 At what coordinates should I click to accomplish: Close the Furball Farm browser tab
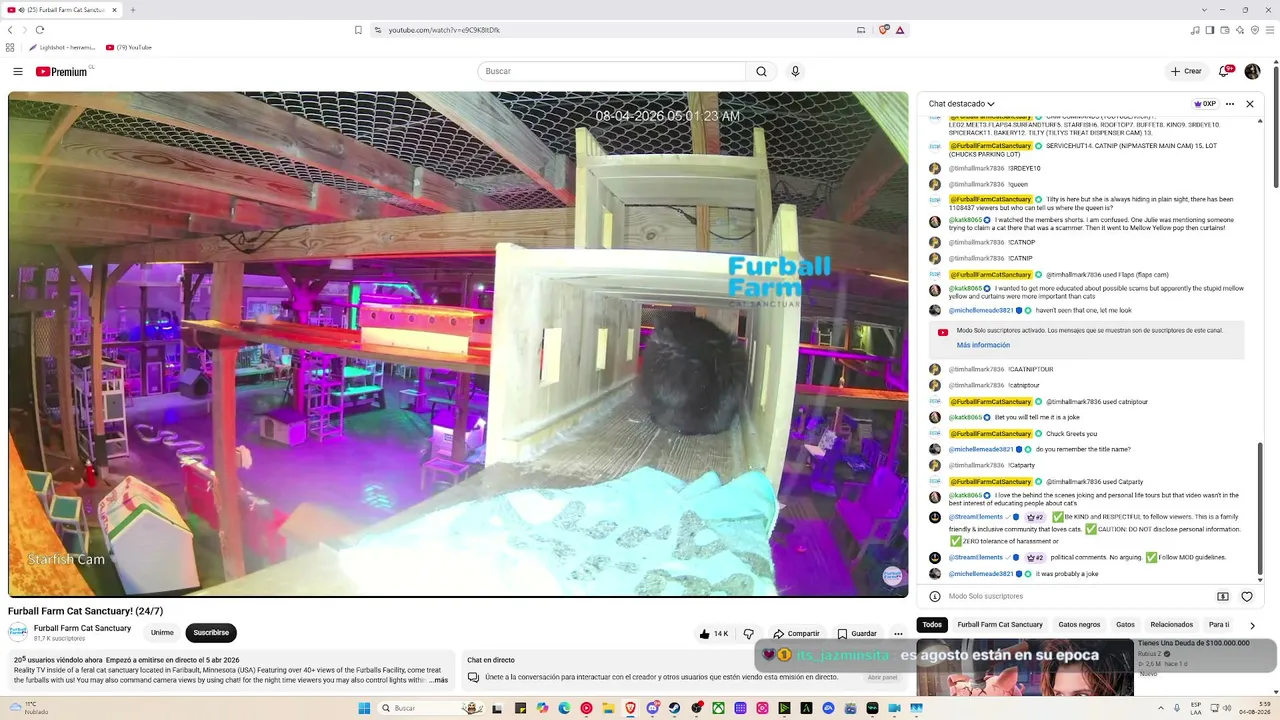114,10
